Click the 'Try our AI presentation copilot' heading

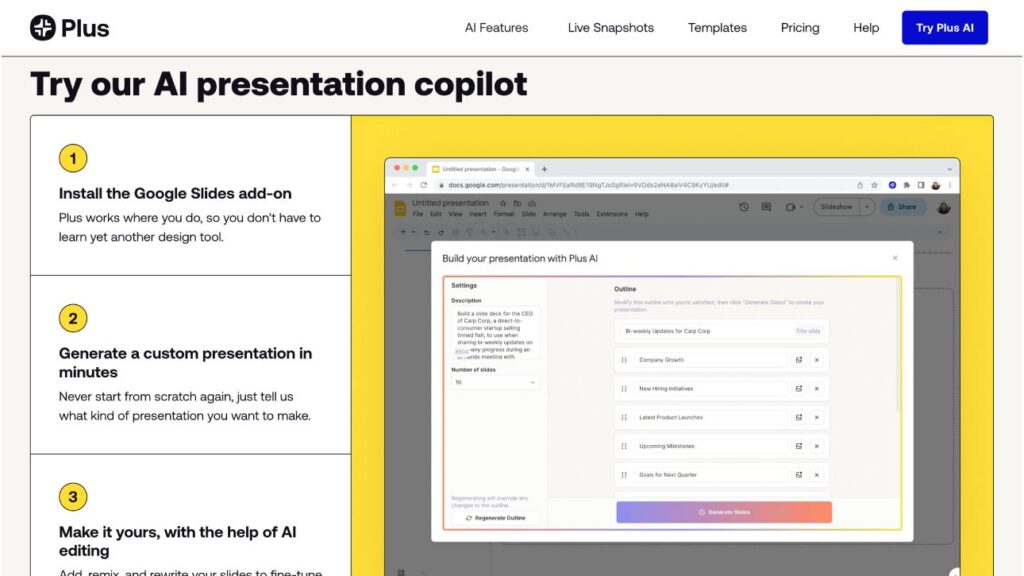click(279, 84)
